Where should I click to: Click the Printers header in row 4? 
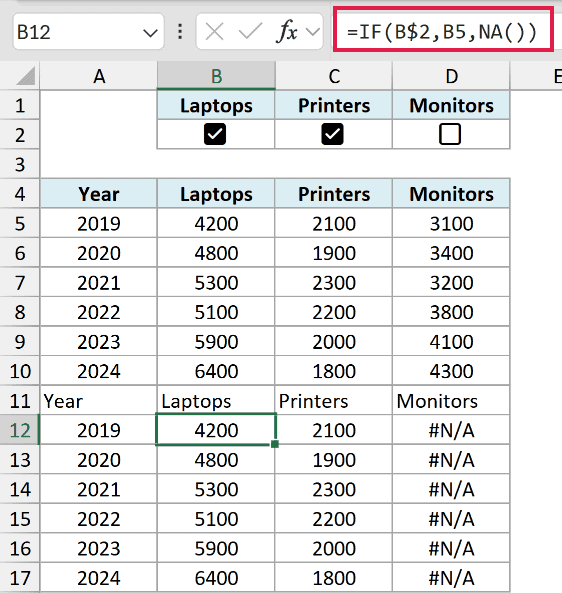334,194
